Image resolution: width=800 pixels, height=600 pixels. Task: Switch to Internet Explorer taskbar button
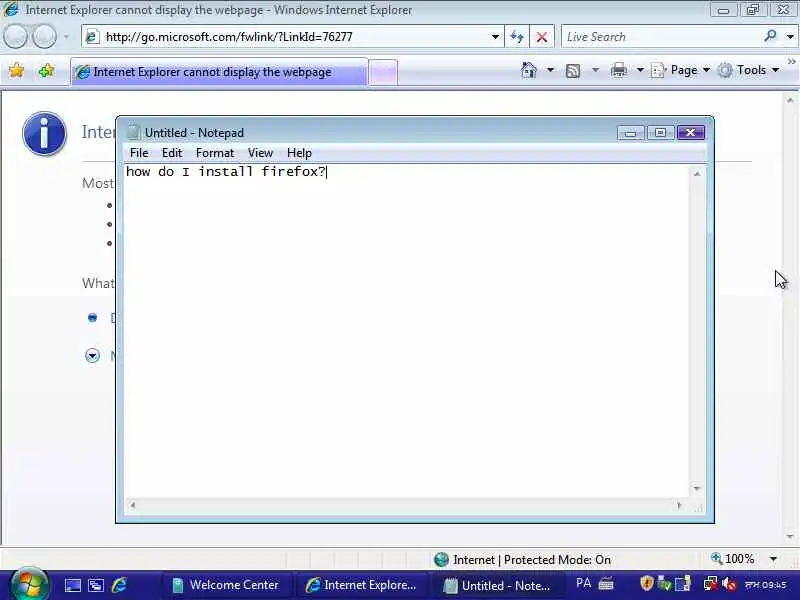pos(361,585)
